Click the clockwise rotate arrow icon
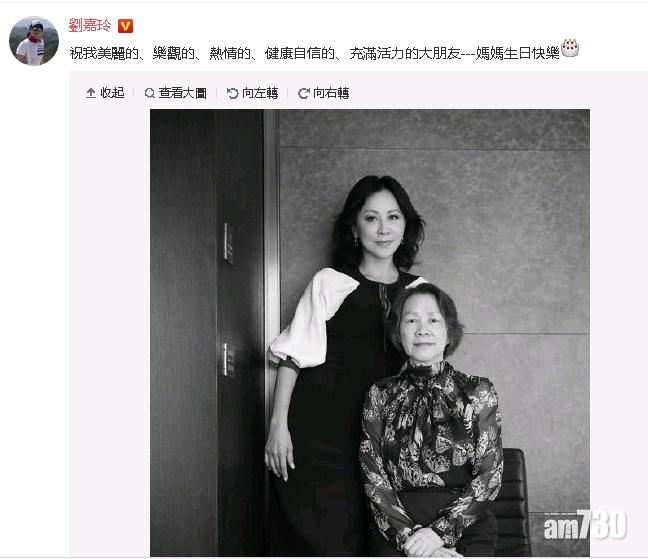Image resolution: width=648 pixels, height=559 pixels. click(x=304, y=93)
